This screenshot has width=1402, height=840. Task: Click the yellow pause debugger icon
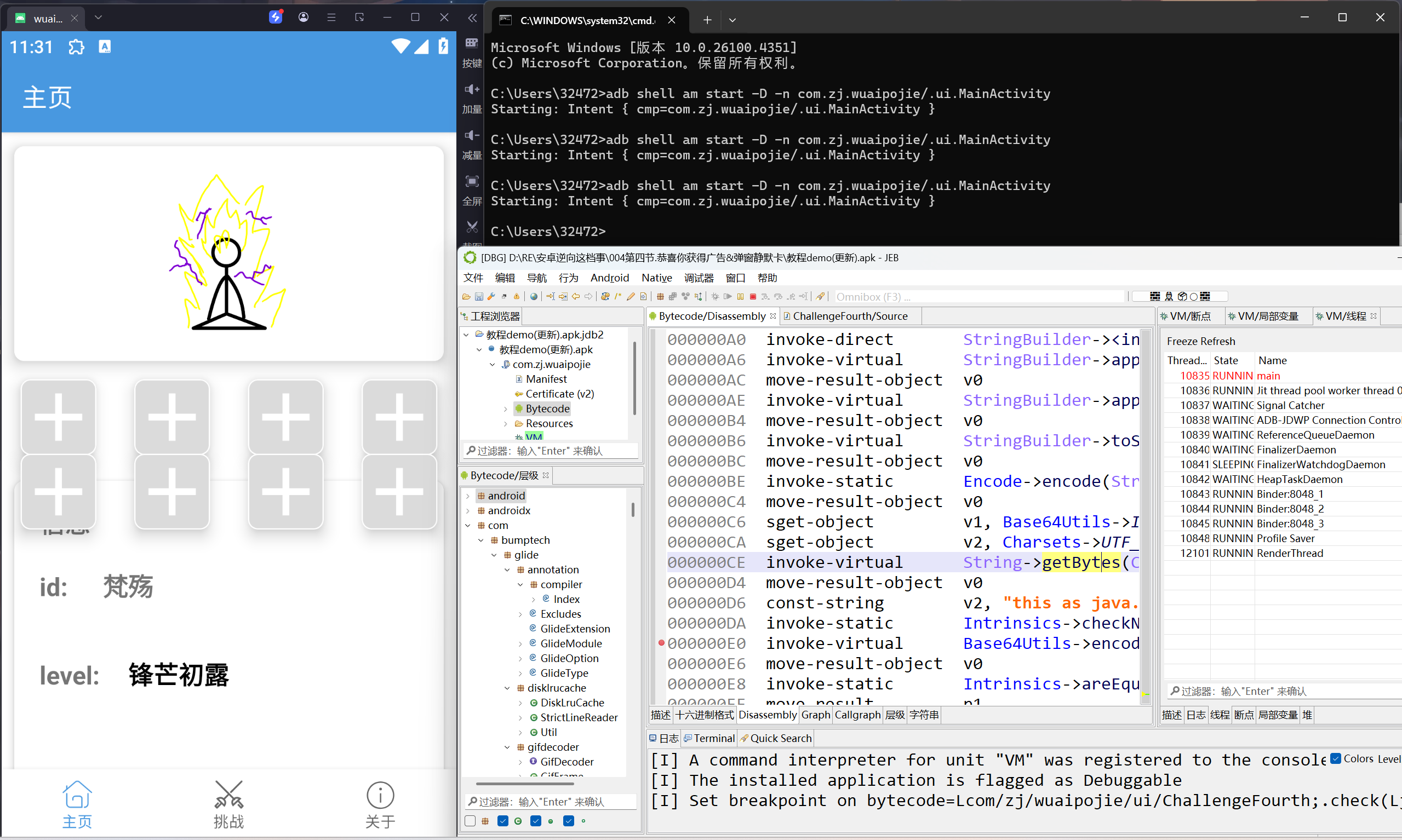pos(740,297)
